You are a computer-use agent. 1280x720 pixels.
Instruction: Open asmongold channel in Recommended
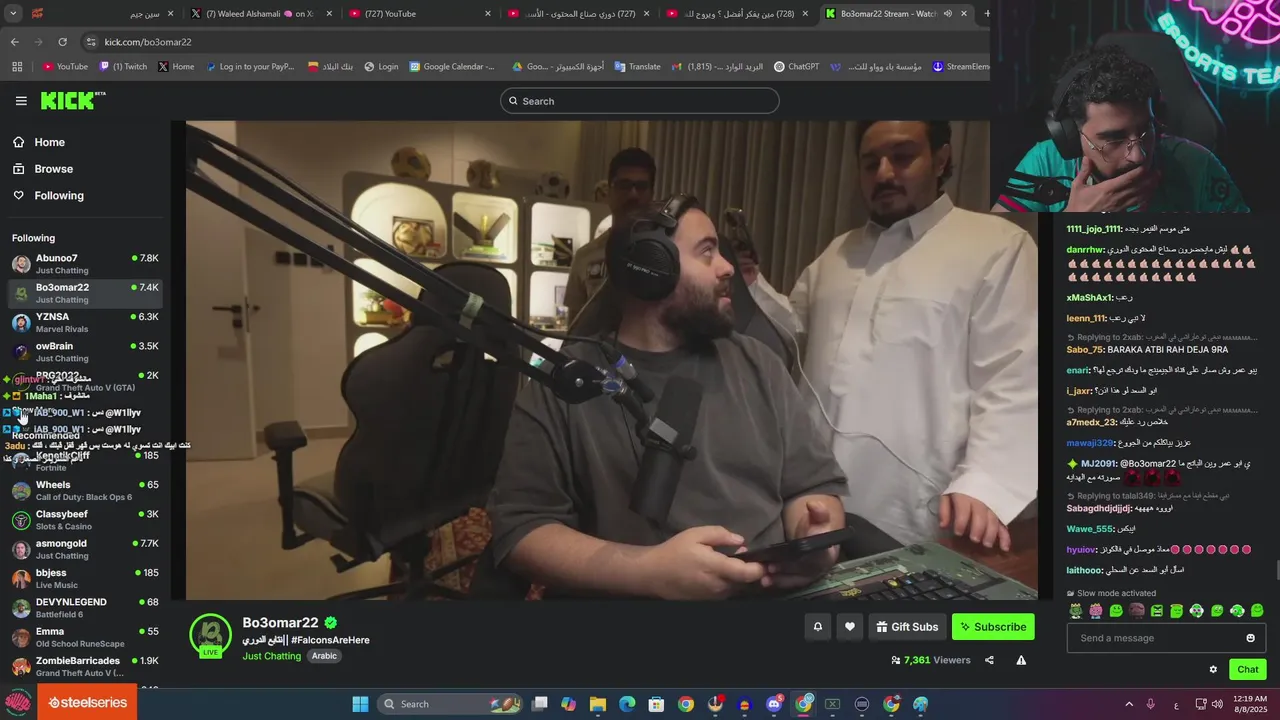pyautogui.click(x=85, y=549)
